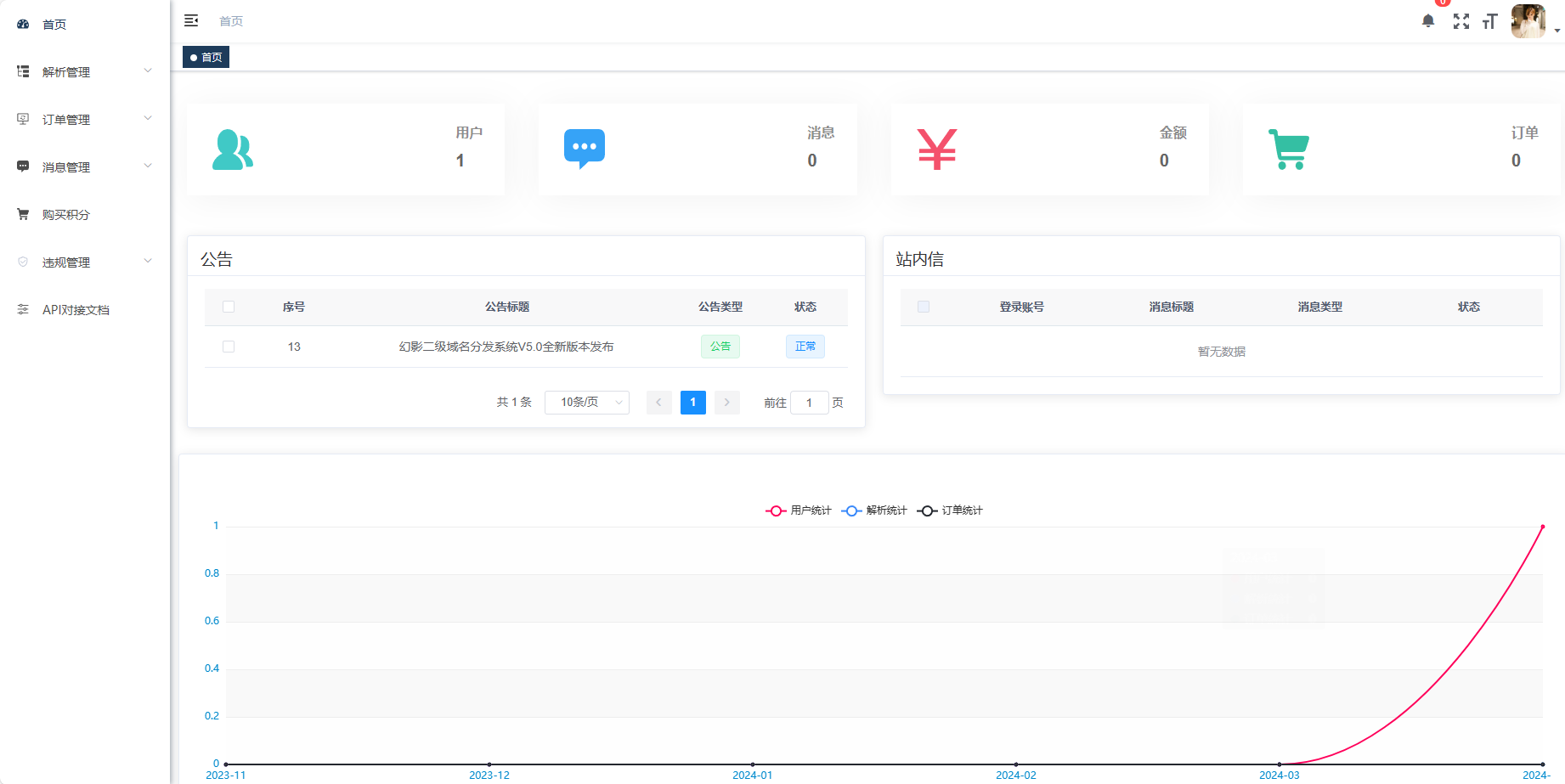Click the teal users icon card
Image resolution: width=1565 pixels, height=784 pixels.
point(233,150)
